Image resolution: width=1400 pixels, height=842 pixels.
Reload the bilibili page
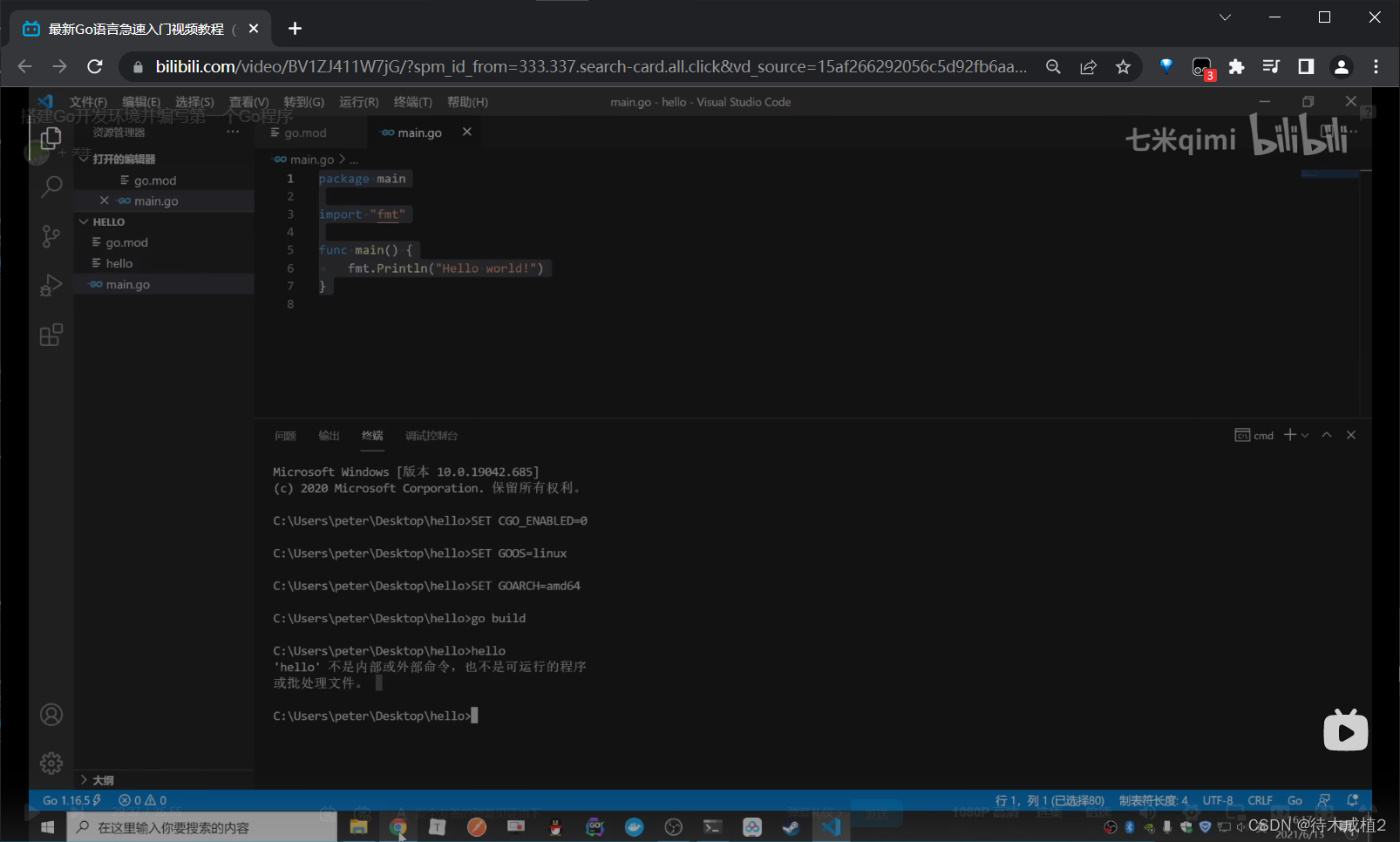(x=95, y=67)
